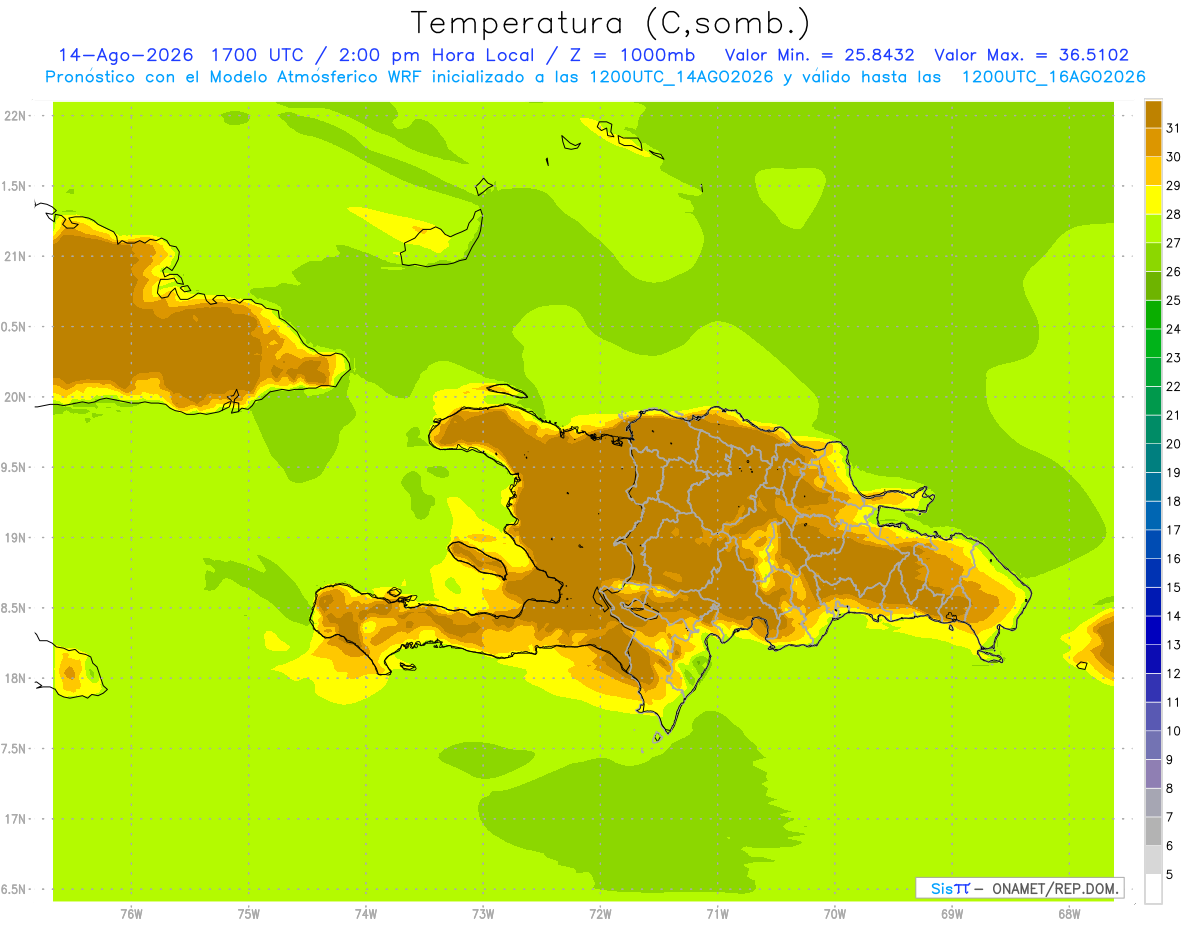1200x927 pixels.
Task: Click the 'Temperatura (C,somb.)' map title
Action: coord(610,22)
